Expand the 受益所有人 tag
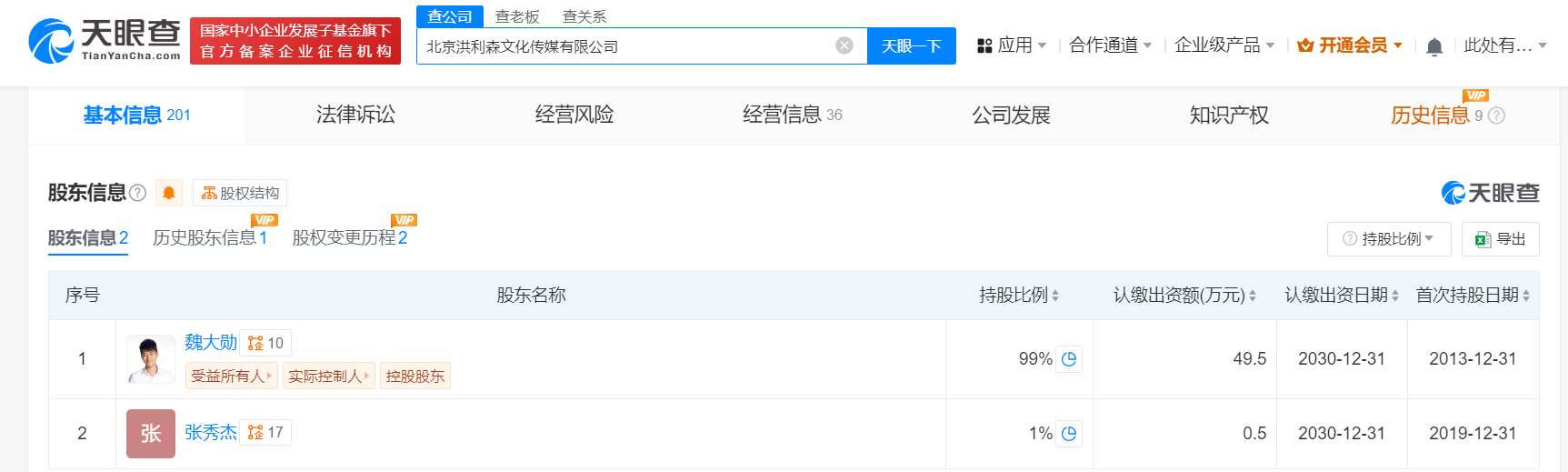Viewport: 1568px width, 472px height. coord(231,376)
